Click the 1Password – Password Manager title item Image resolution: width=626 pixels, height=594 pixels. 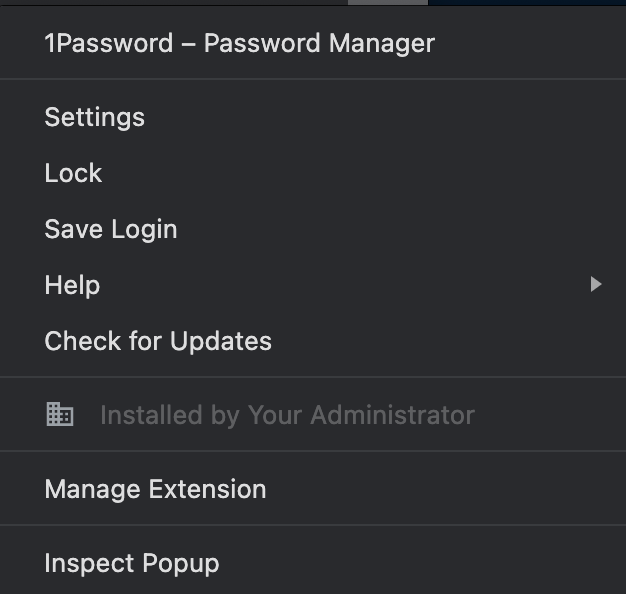pos(313,43)
